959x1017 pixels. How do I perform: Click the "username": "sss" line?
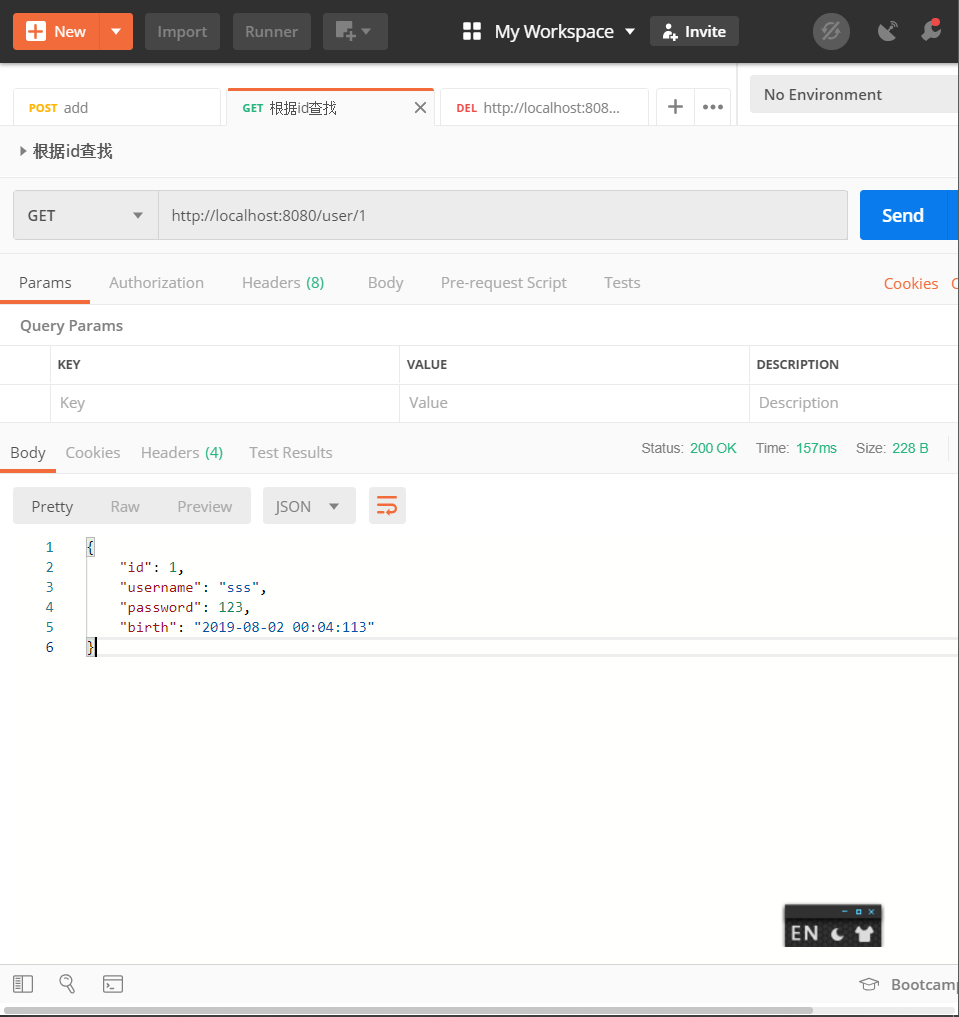(x=193, y=588)
